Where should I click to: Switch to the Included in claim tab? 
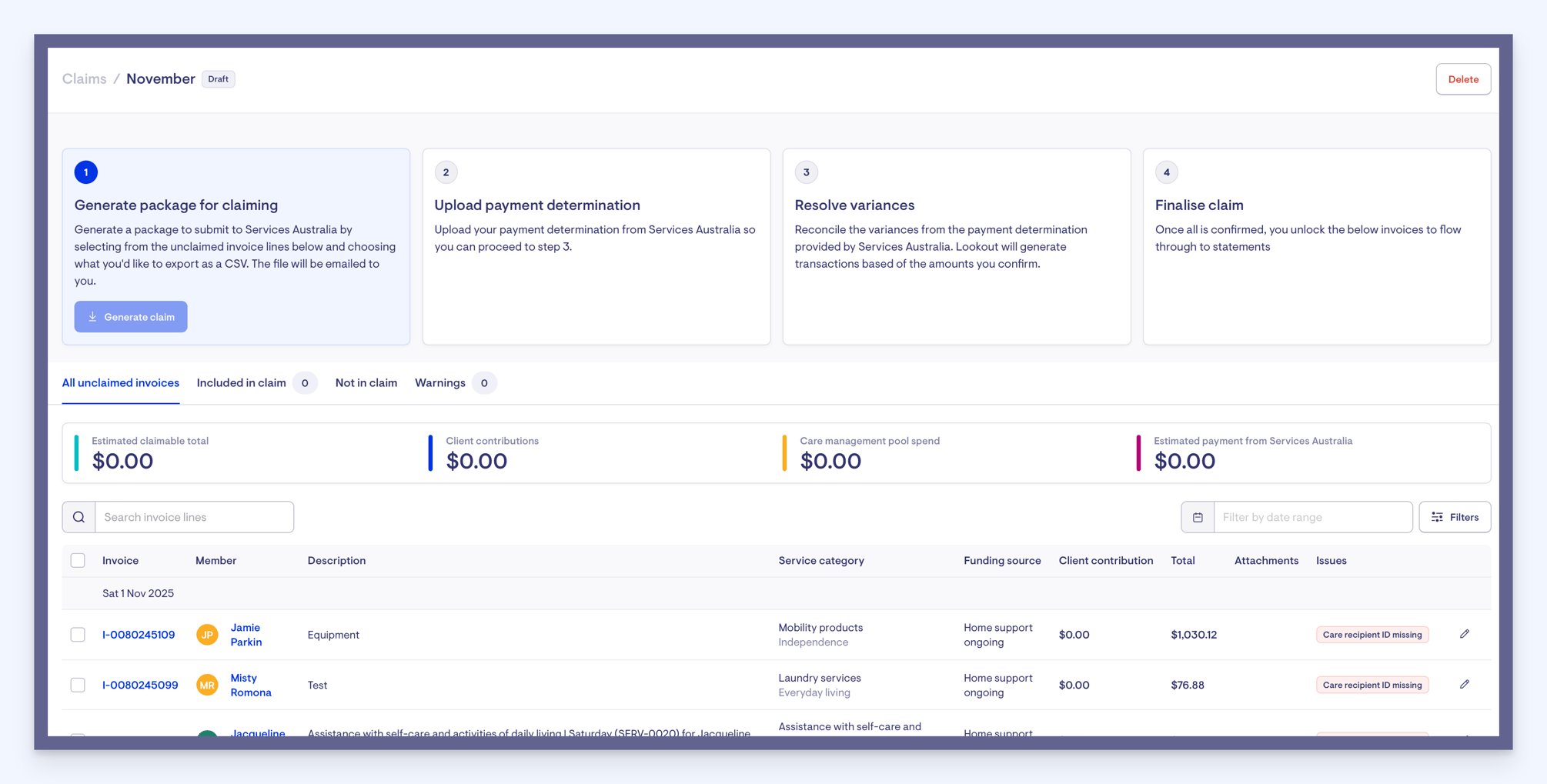click(242, 382)
